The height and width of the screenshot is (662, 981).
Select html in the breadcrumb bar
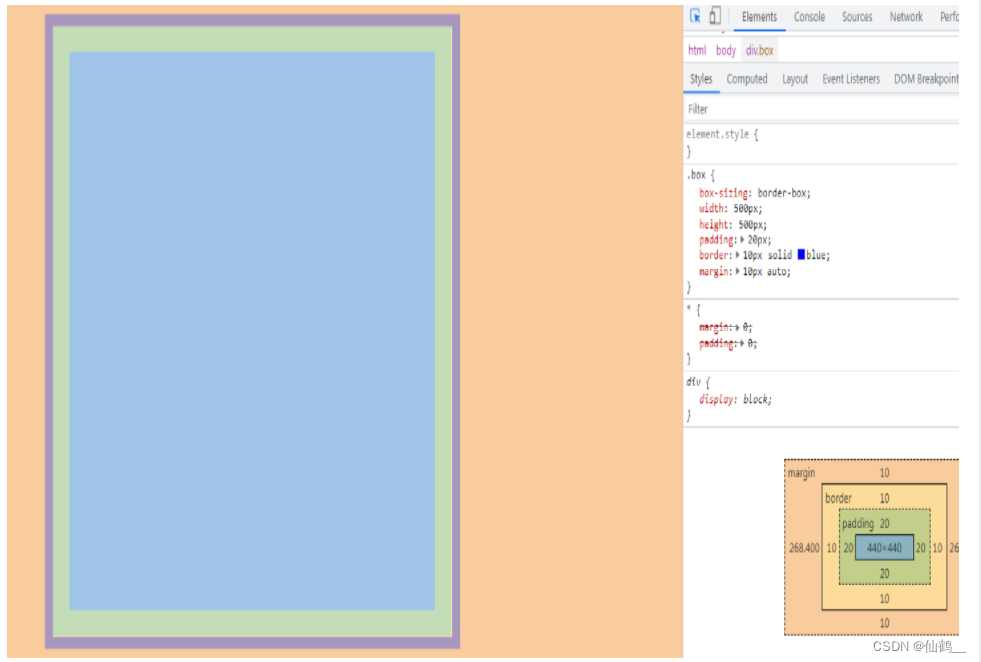pos(697,50)
